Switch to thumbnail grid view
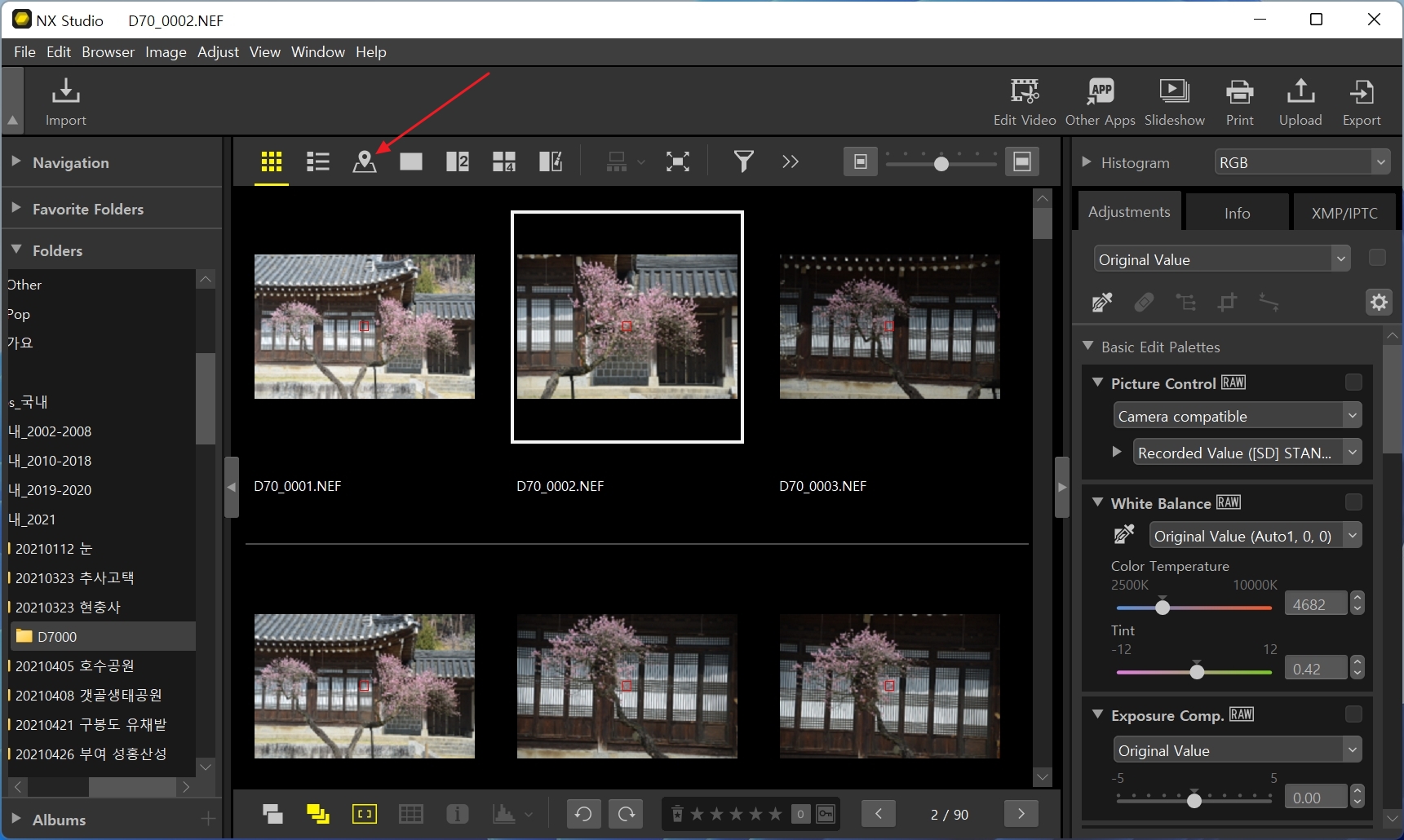 pyautogui.click(x=272, y=161)
